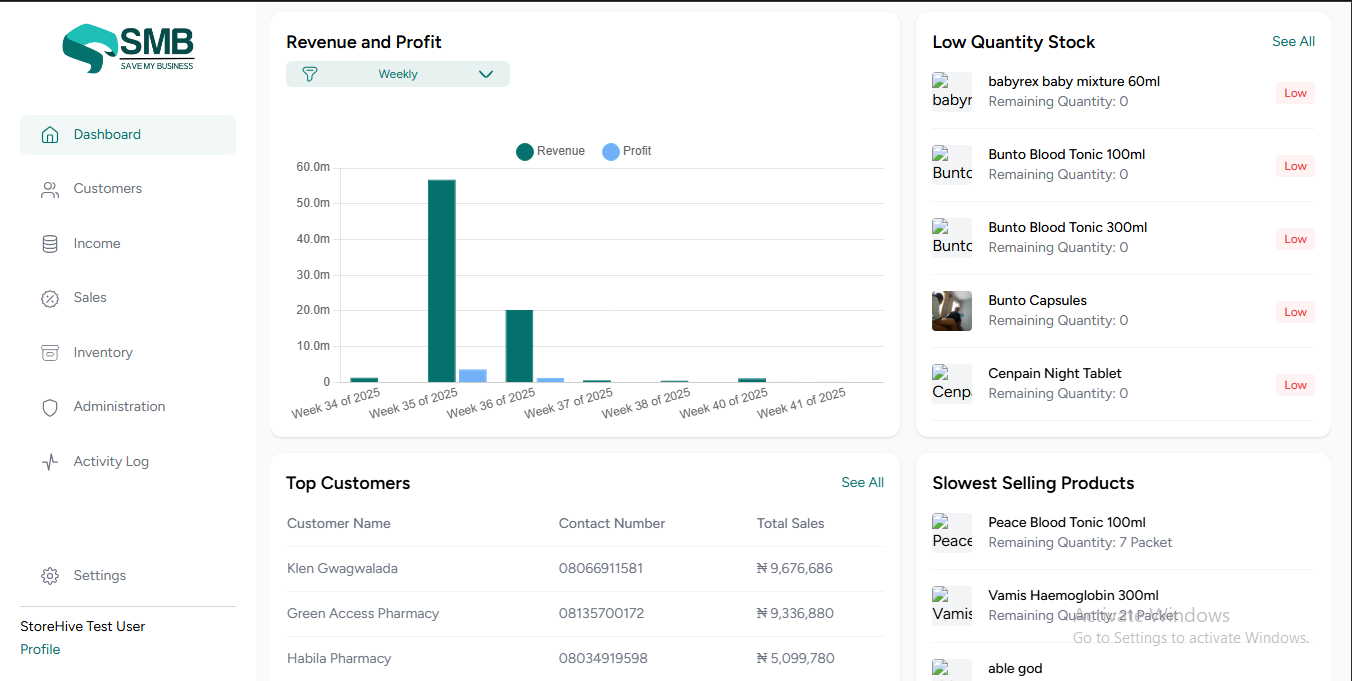Switch to the Customers section

107,188
